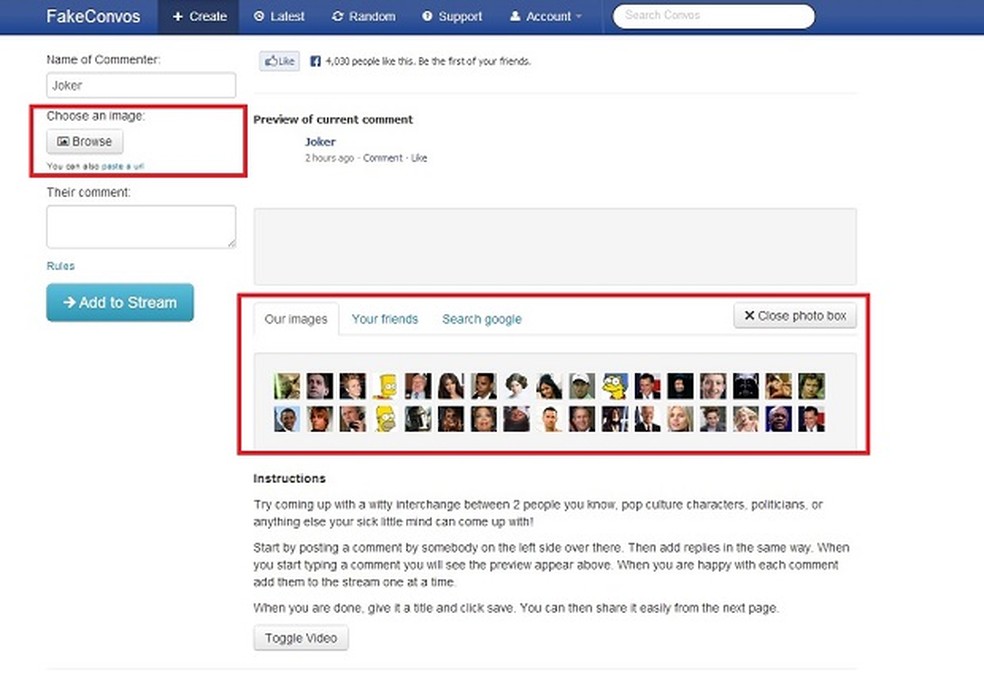
Task: Switch to the Search google tab
Action: [482, 319]
